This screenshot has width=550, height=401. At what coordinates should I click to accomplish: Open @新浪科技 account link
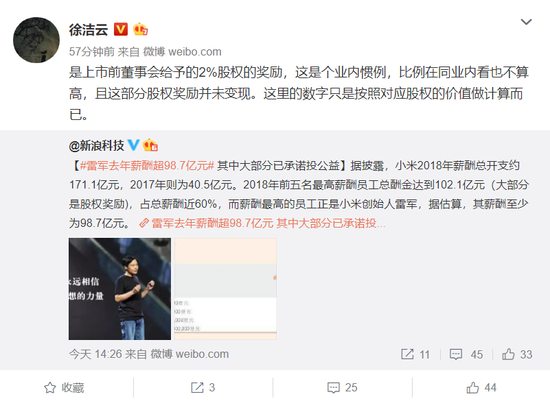[96, 145]
